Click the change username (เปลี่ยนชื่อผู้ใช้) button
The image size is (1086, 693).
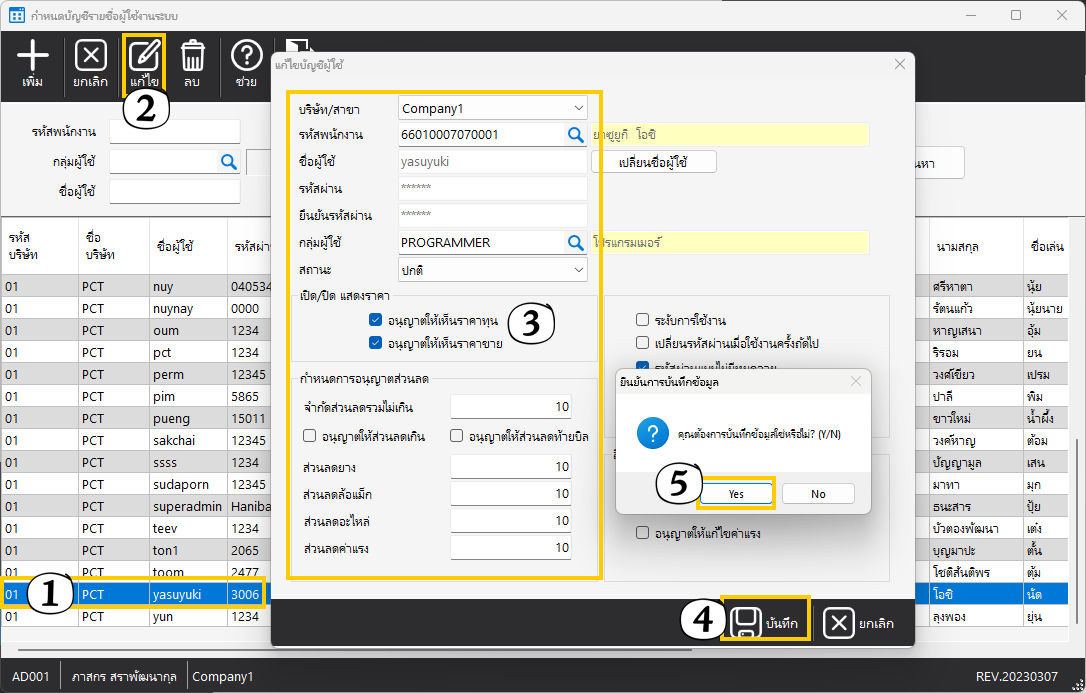[654, 162]
